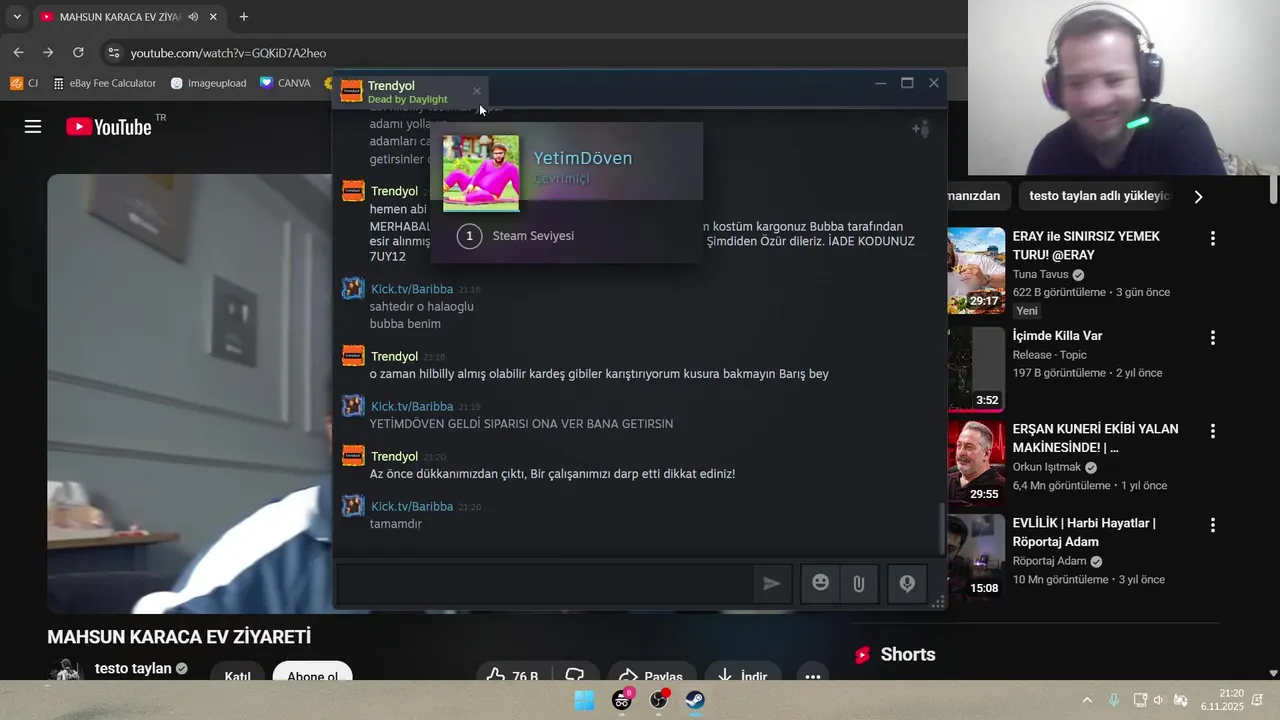The image size is (1280, 720).
Task: Click the YetimDöven username in profile card
Action: [x=582, y=158]
